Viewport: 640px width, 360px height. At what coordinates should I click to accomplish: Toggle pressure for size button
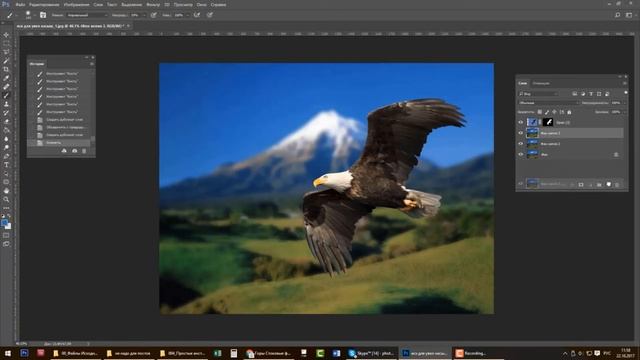pos(210,15)
